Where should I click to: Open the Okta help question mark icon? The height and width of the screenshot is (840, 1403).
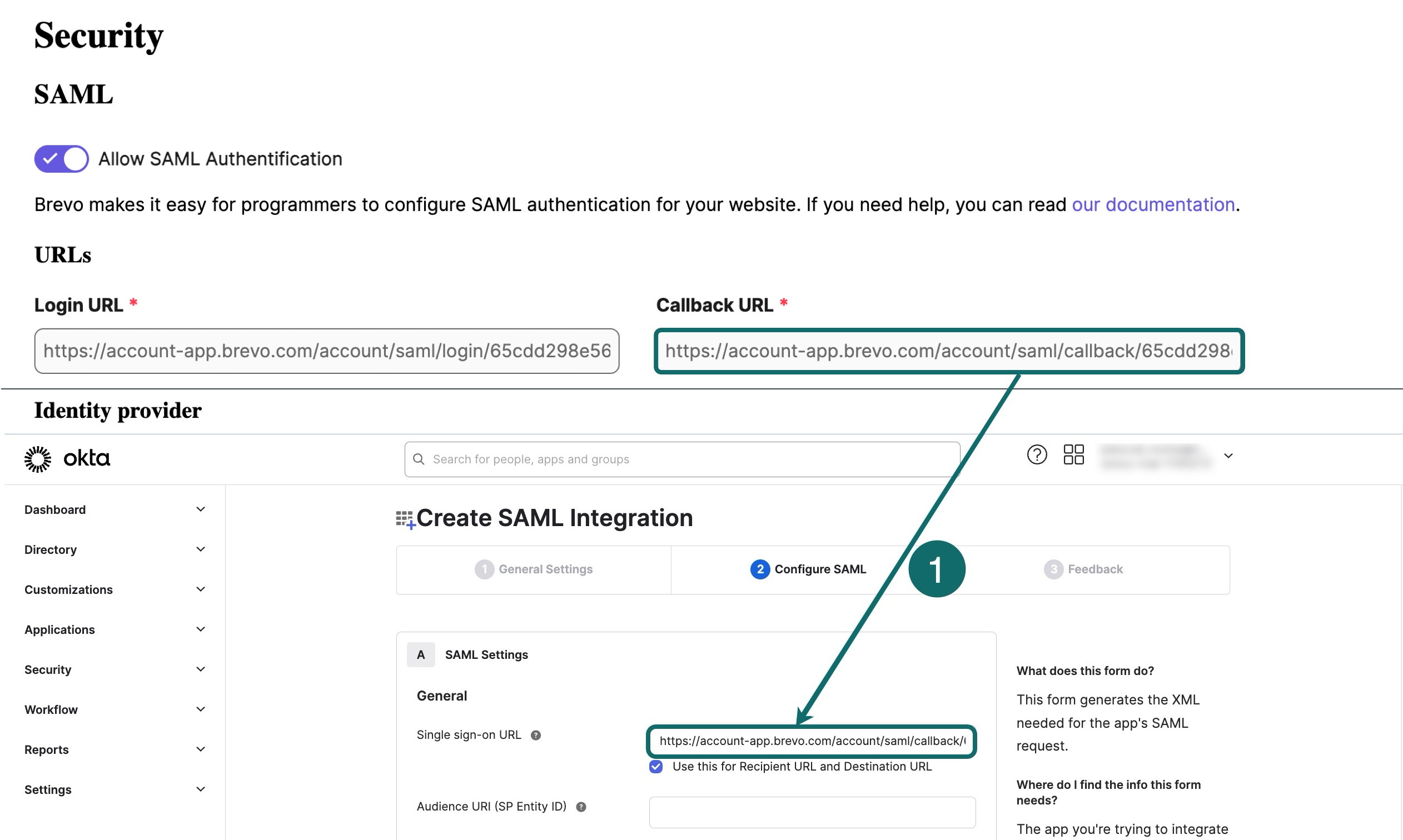coord(1036,454)
